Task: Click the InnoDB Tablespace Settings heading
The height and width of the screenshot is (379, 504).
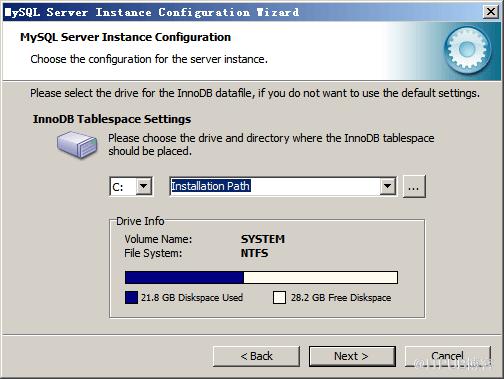Action: coord(112,119)
